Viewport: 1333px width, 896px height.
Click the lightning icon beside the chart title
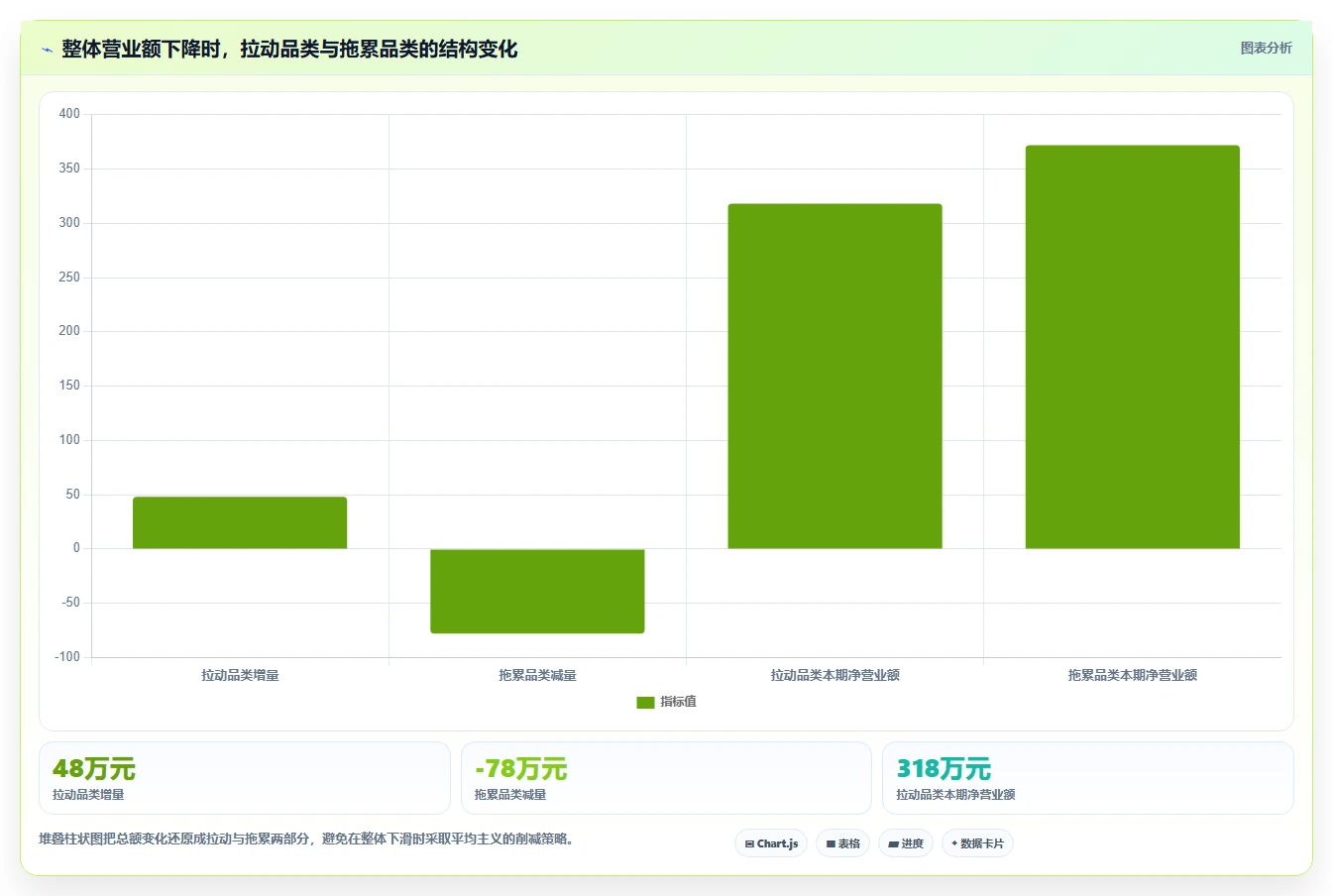tap(47, 50)
